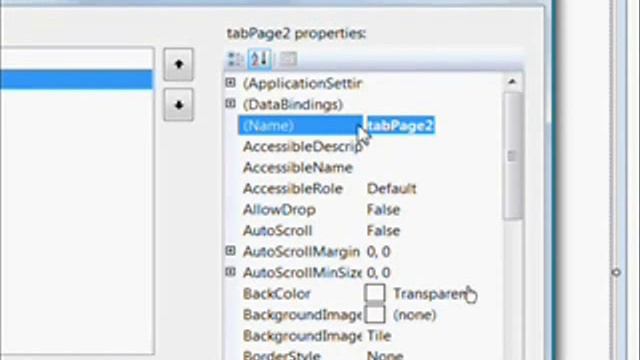Click the AllowDrop False value
This screenshot has width=640, height=360.
pos(383,210)
